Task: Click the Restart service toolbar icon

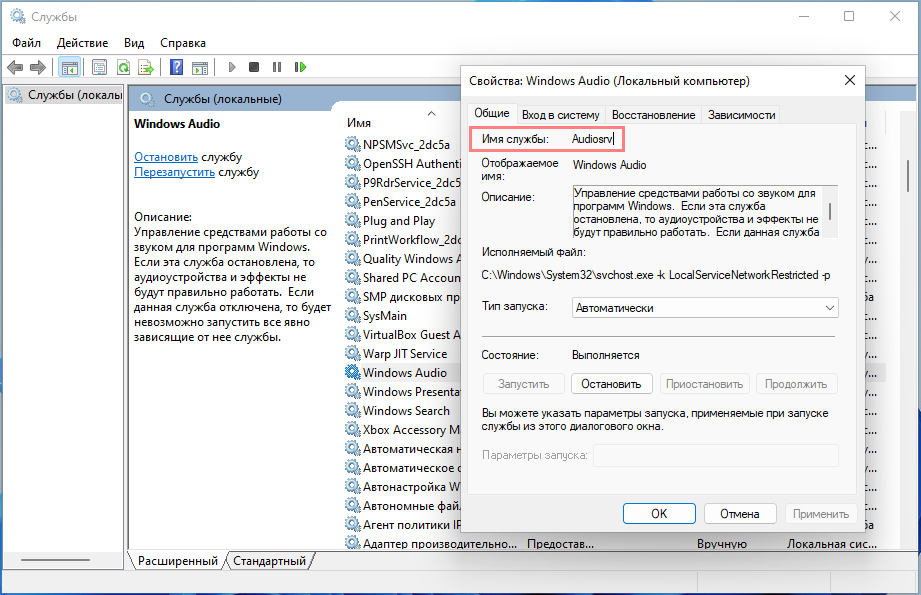Action: click(301, 68)
